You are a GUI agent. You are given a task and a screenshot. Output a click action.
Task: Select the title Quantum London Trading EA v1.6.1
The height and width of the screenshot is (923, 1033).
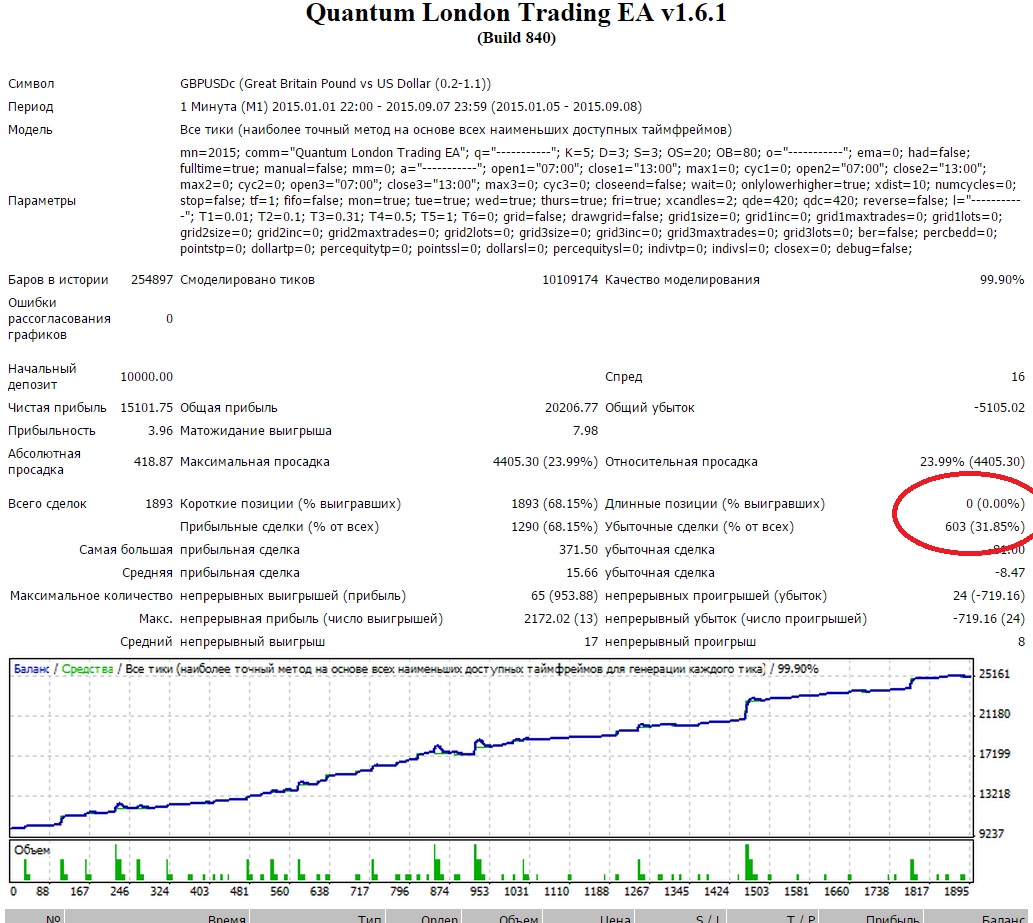(x=516, y=13)
